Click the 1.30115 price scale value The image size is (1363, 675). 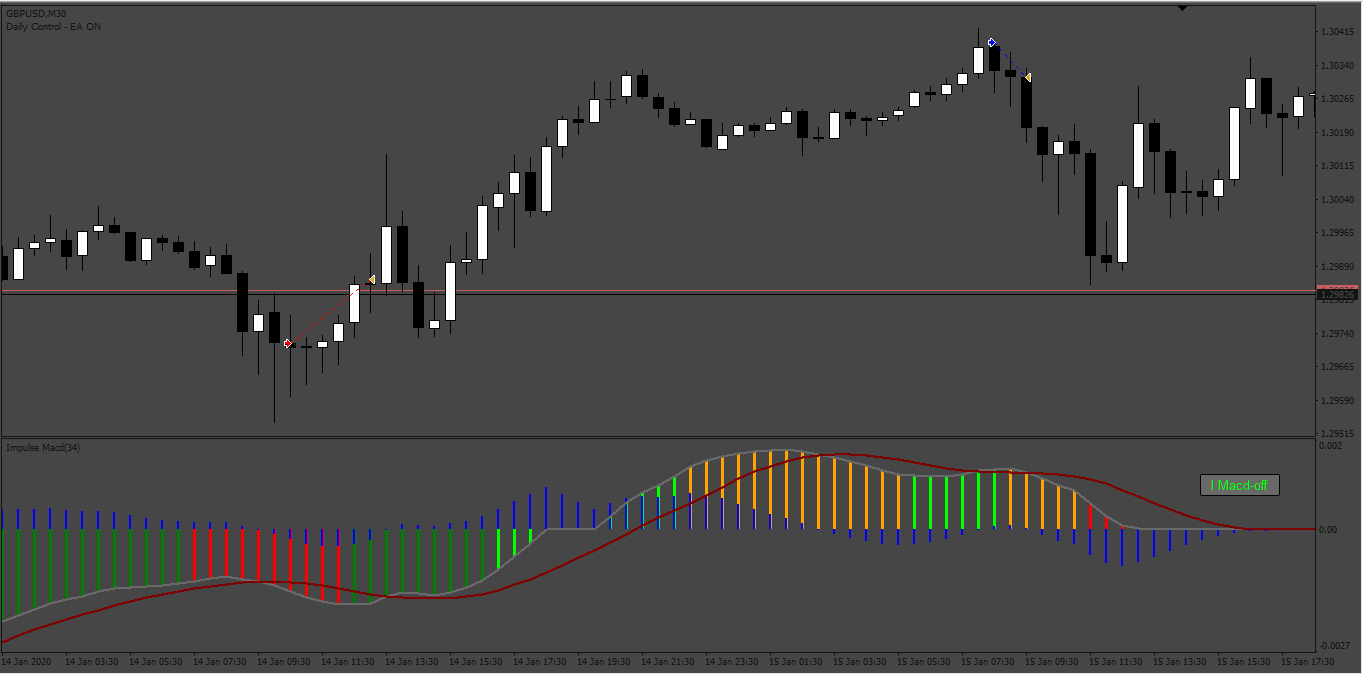(x=1337, y=166)
